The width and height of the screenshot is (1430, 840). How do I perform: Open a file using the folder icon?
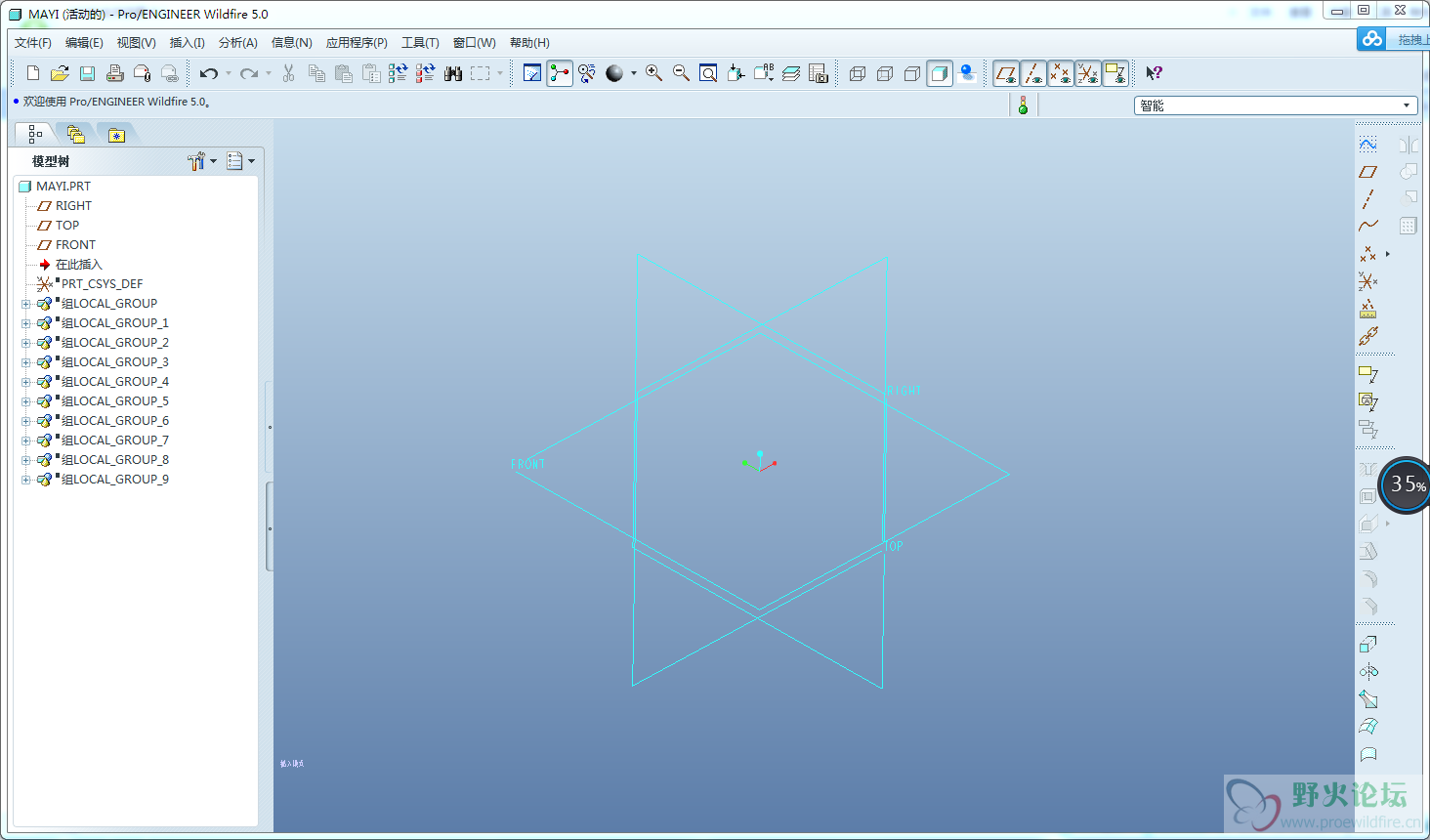[60, 73]
